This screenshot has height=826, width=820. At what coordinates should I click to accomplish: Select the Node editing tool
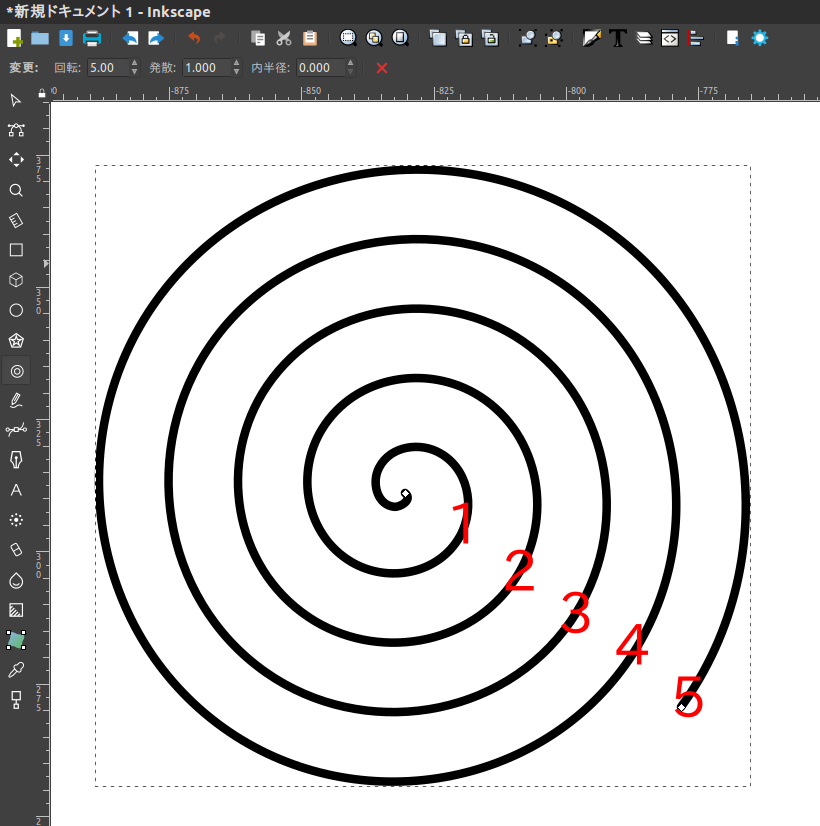point(16,130)
